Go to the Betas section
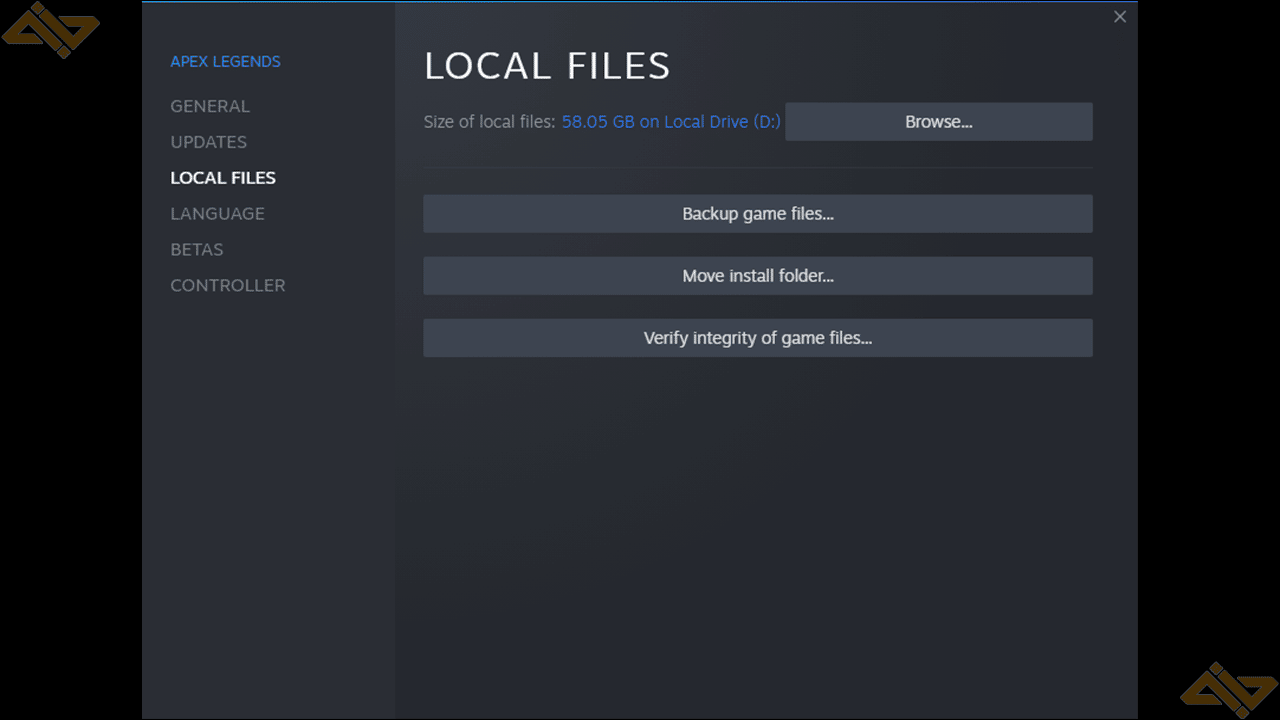The width and height of the screenshot is (1280, 720). pyautogui.click(x=196, y=250)
